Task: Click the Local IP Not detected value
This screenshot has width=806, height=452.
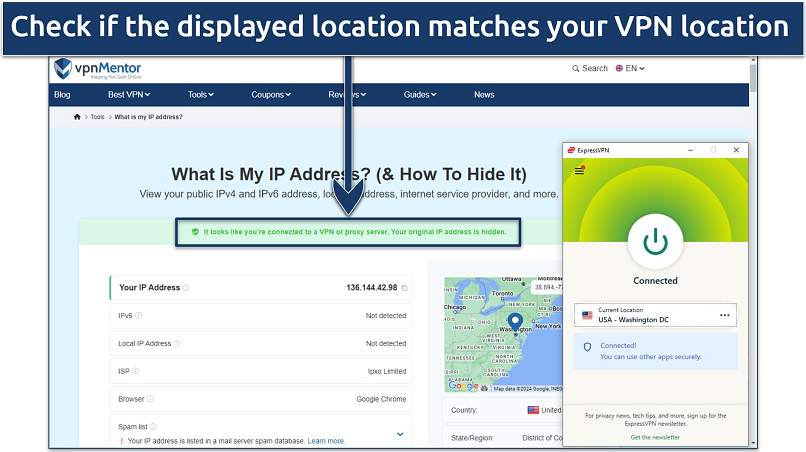Action: 386,343
